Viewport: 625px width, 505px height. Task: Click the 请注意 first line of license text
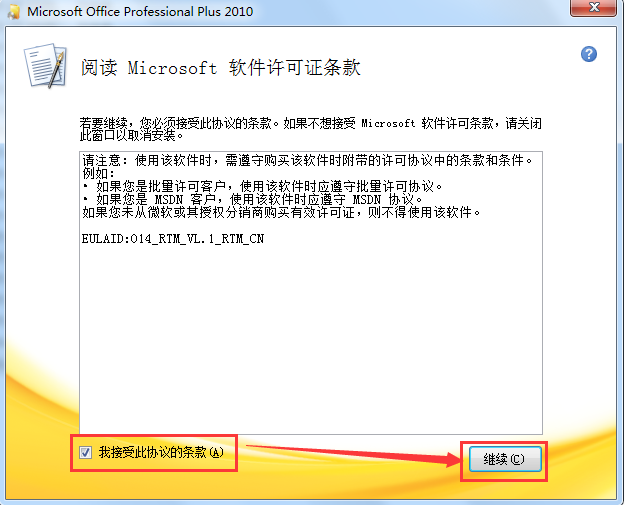[308, 160]
